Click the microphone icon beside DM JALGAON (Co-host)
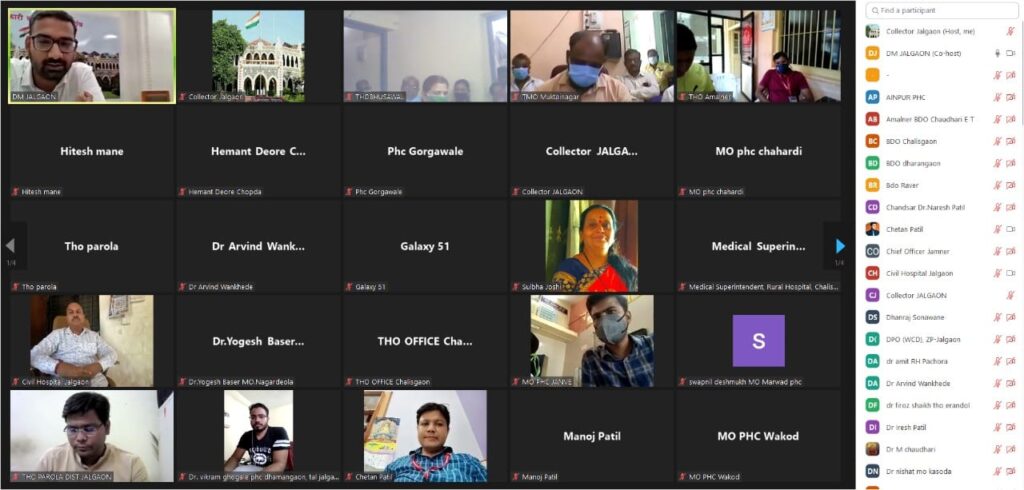Image resolution: width=1024 pixels, height=490 pixels. point(997,54)
